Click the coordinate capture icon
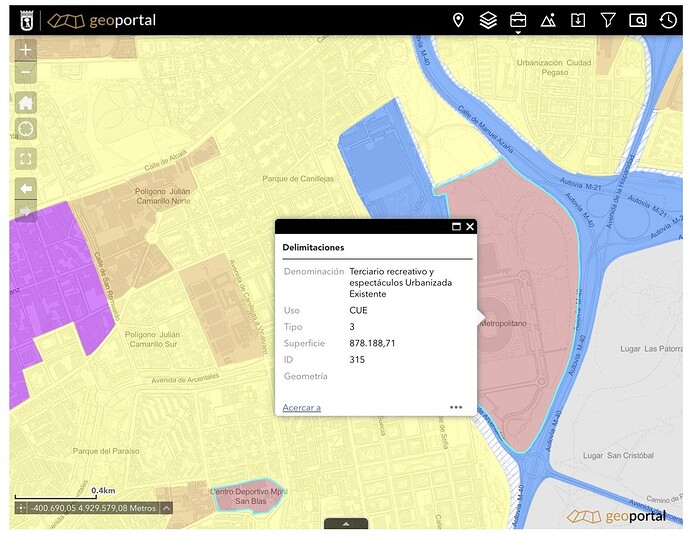The image size is (690, 535). coord(21,508)
